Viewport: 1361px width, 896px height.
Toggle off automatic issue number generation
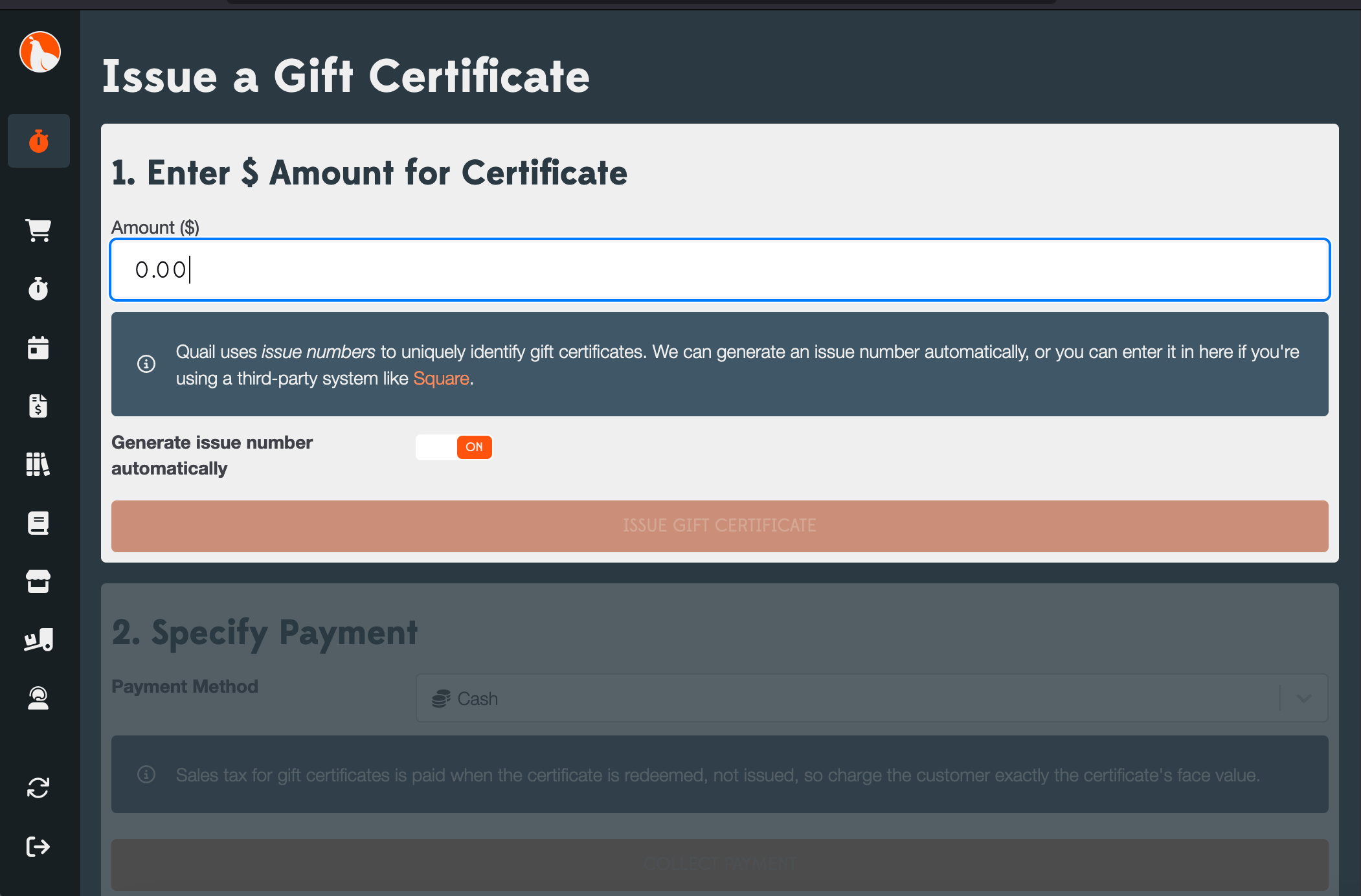454,447
